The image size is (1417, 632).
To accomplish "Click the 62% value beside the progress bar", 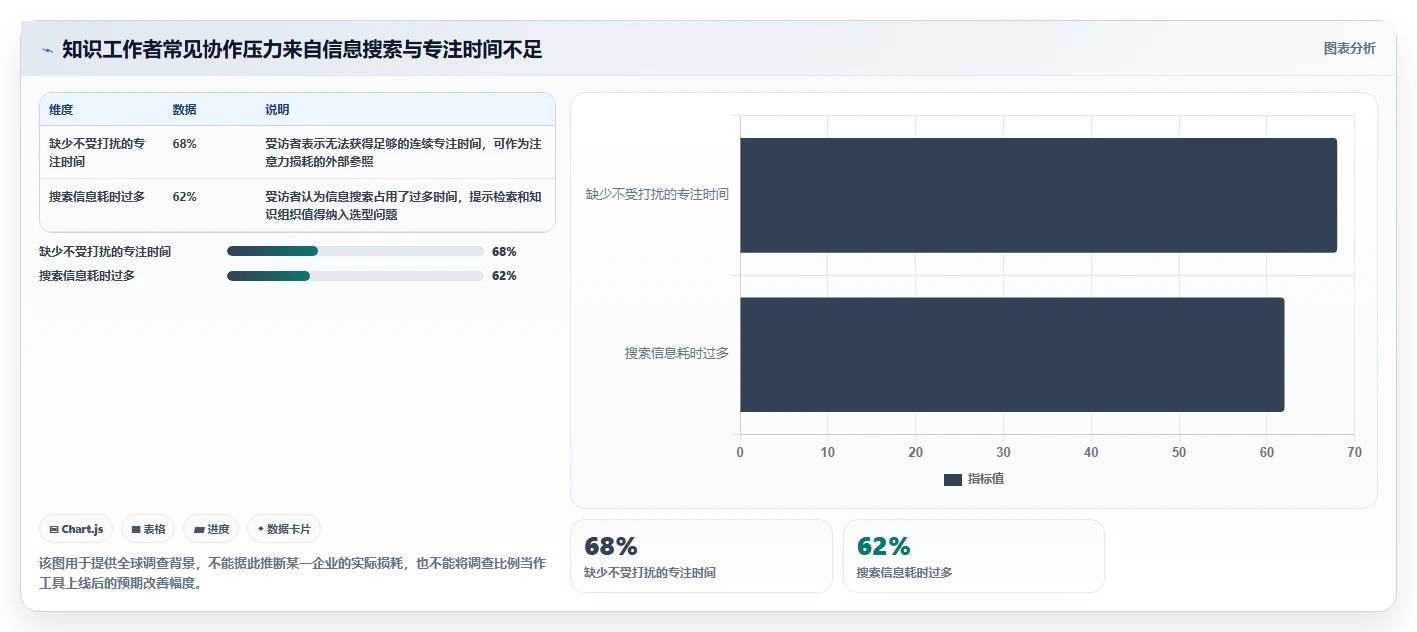I will 504,276.
